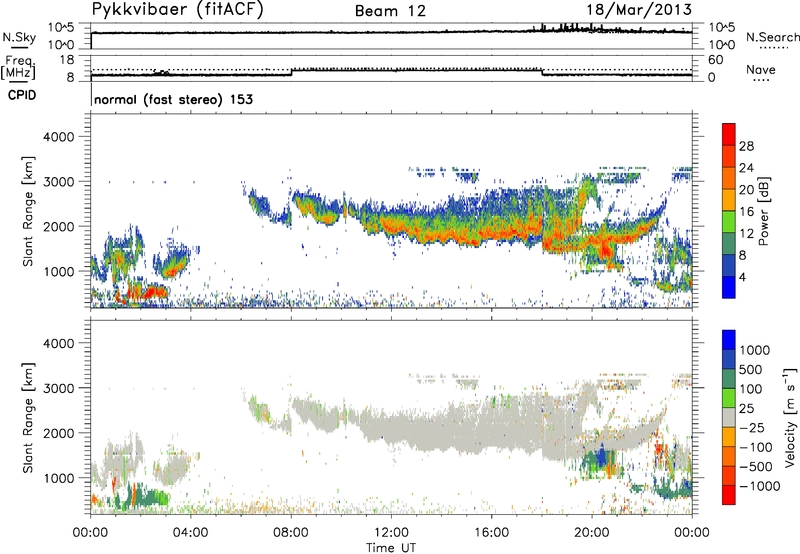
Task: Click the 3000 km tick in velocity panel
Action: click(58, 388)
